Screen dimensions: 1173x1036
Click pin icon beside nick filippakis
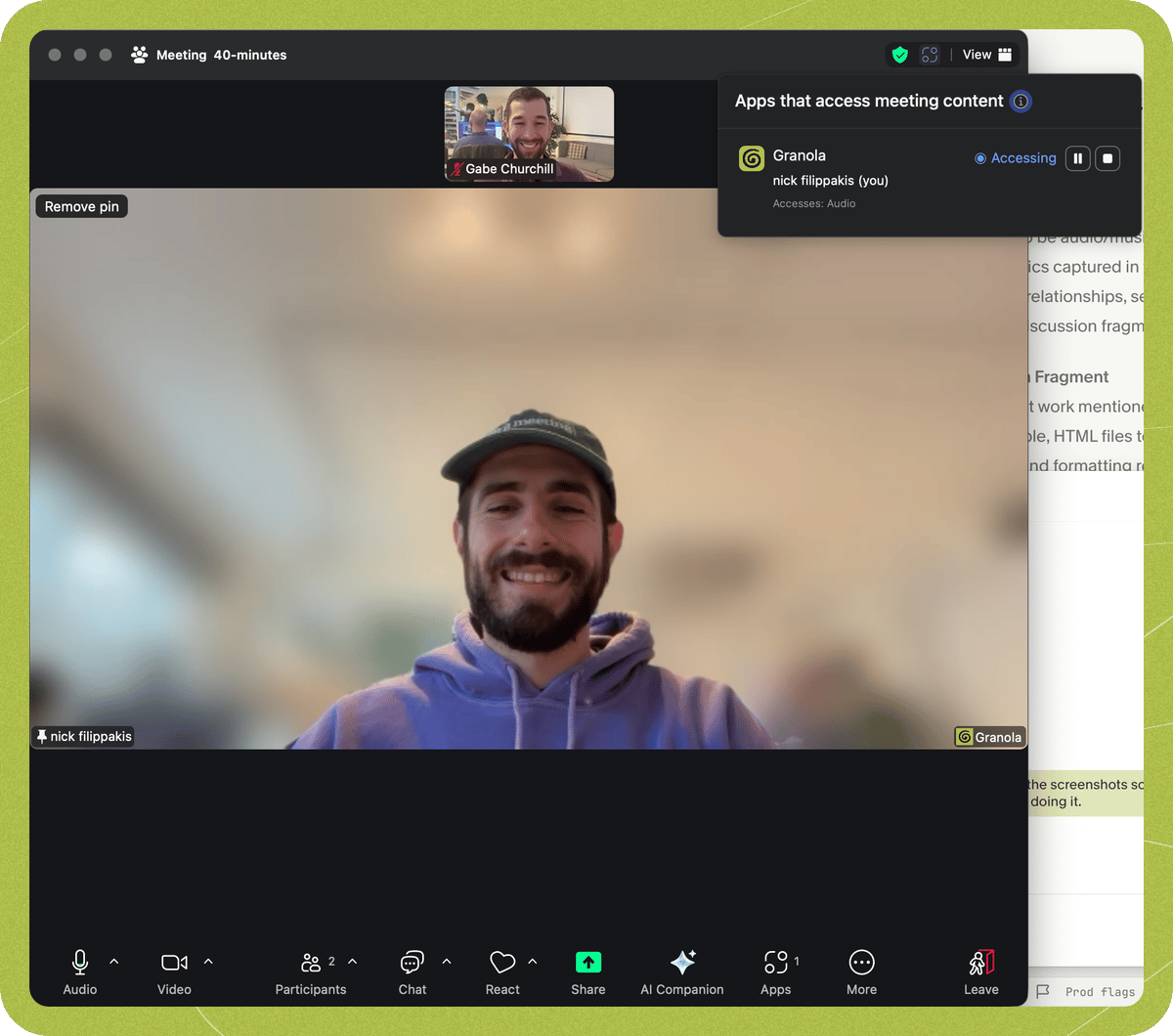(x=42, y=736)
